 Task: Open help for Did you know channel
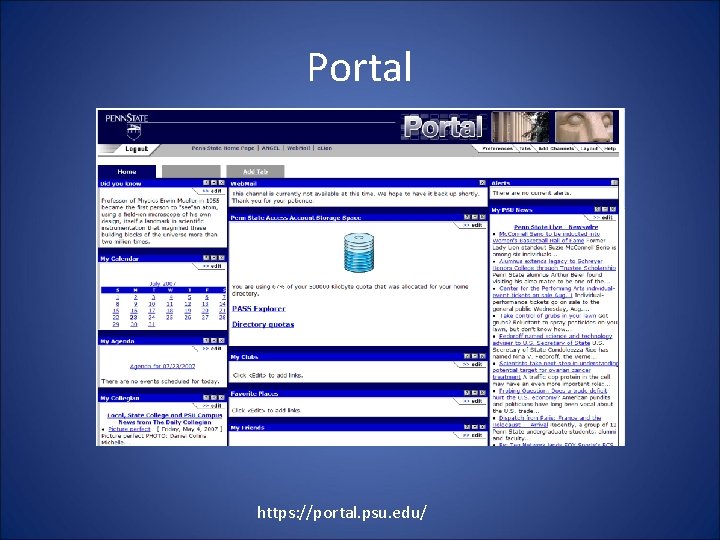(206, 183)
